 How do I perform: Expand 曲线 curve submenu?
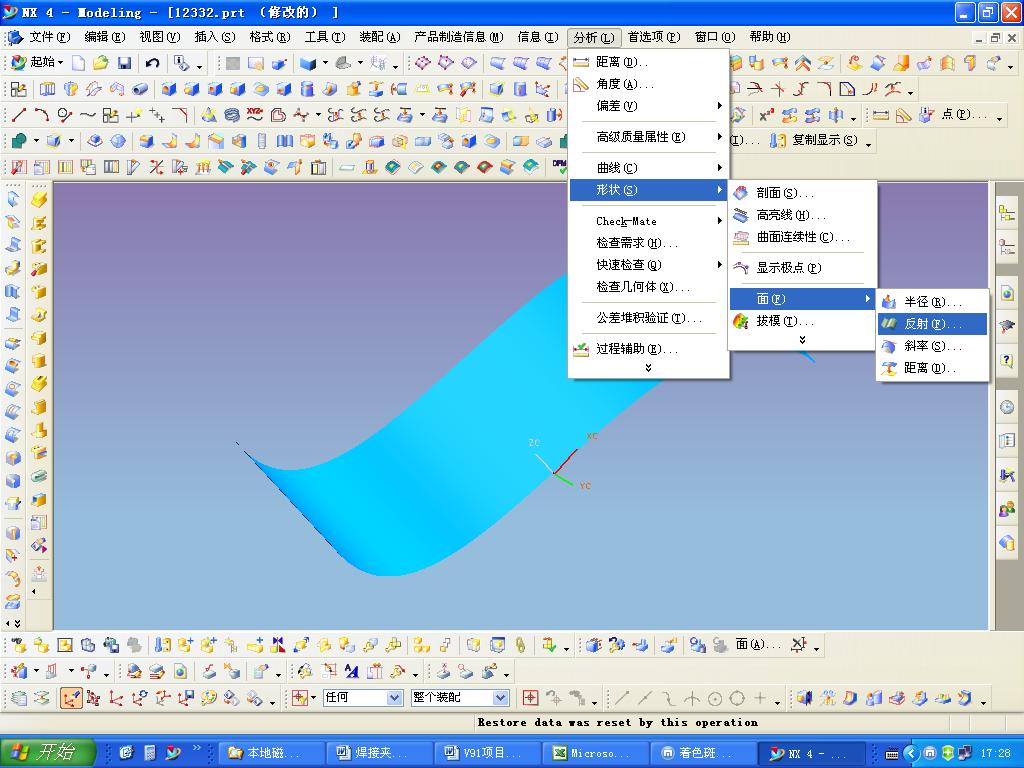click(719, 168)
